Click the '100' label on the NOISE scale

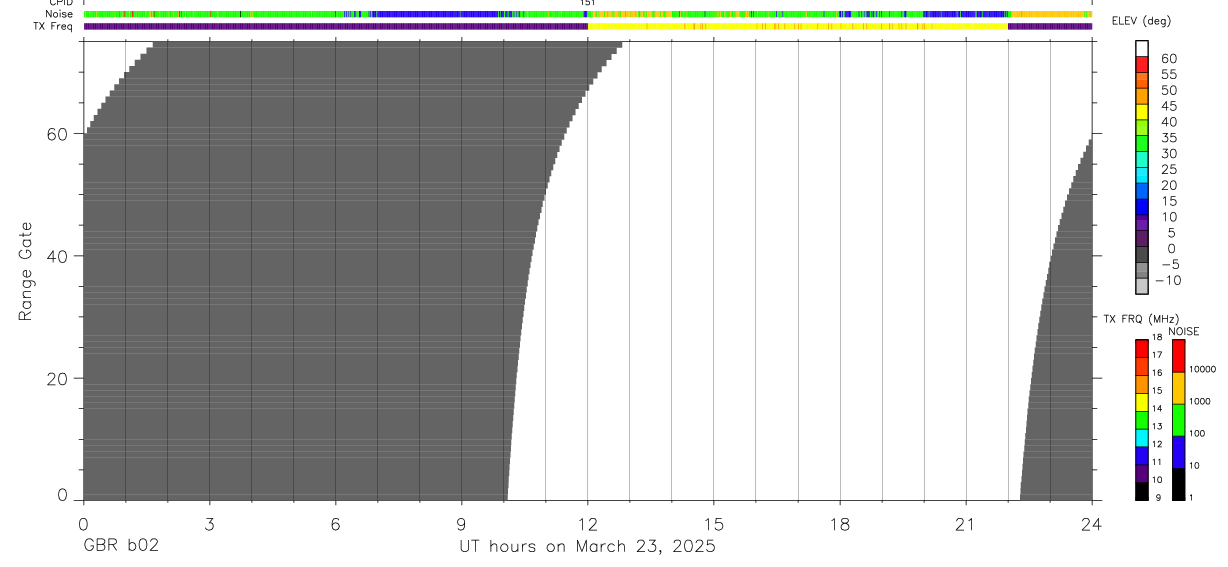pos(1198,433)
